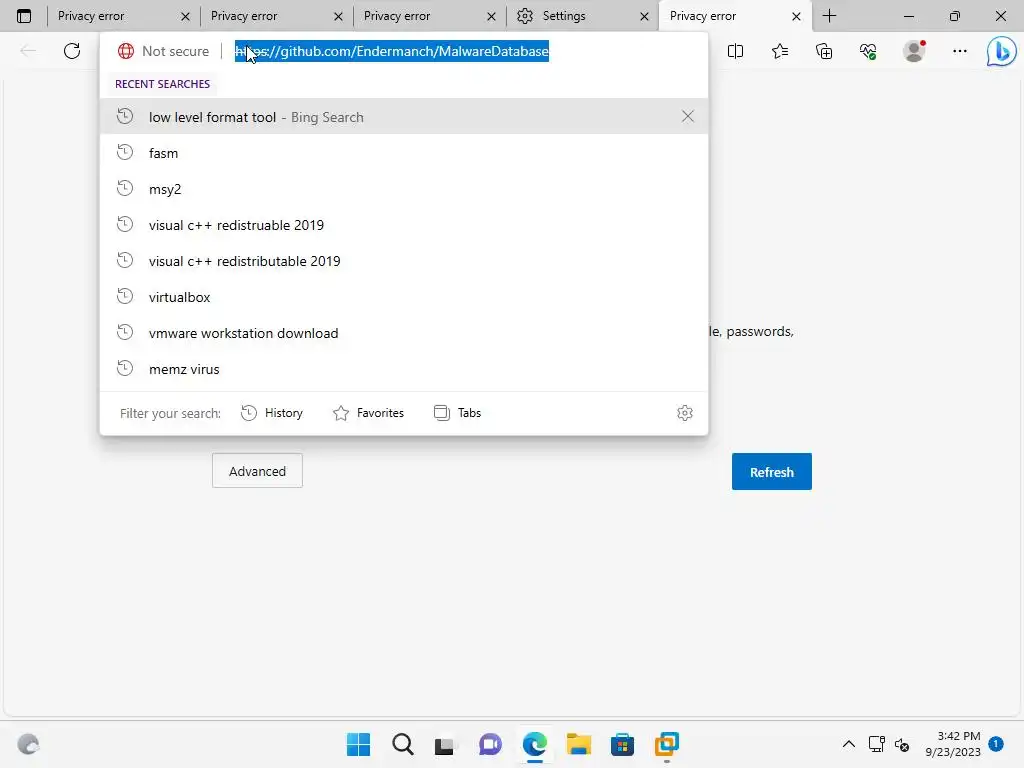Screen dimensions: 1024x768
Task: Select 'visual c++ redistributable 2019' suggestion
Action: click(x=404, y=261)
